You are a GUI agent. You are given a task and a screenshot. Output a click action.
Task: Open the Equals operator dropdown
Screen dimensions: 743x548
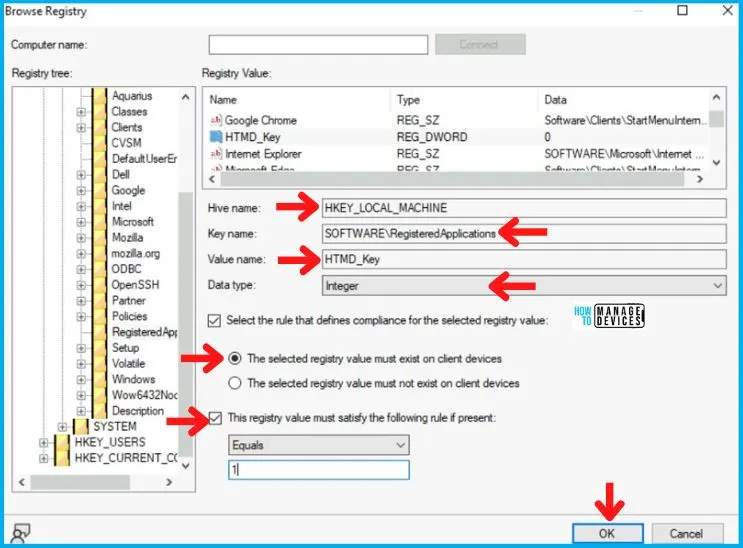(x=319, y=444)
